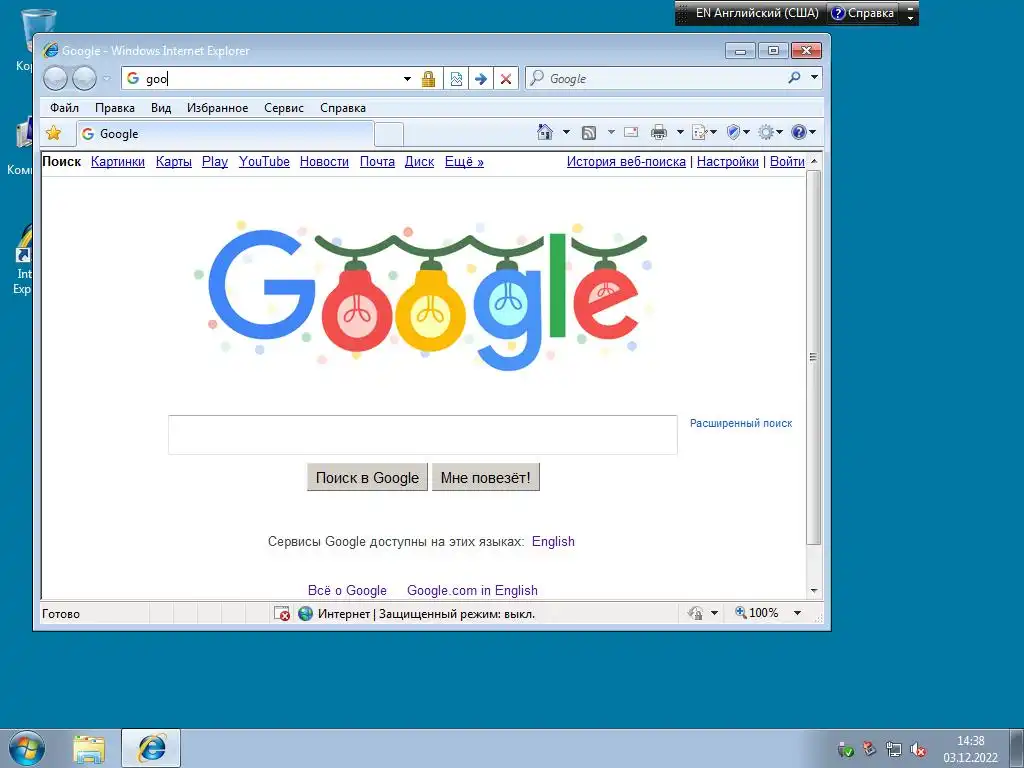The height and width of the screenshot is (768, 1024).
Task: Click the scroll down arrow of the page
Action: (x=814, y=590)
